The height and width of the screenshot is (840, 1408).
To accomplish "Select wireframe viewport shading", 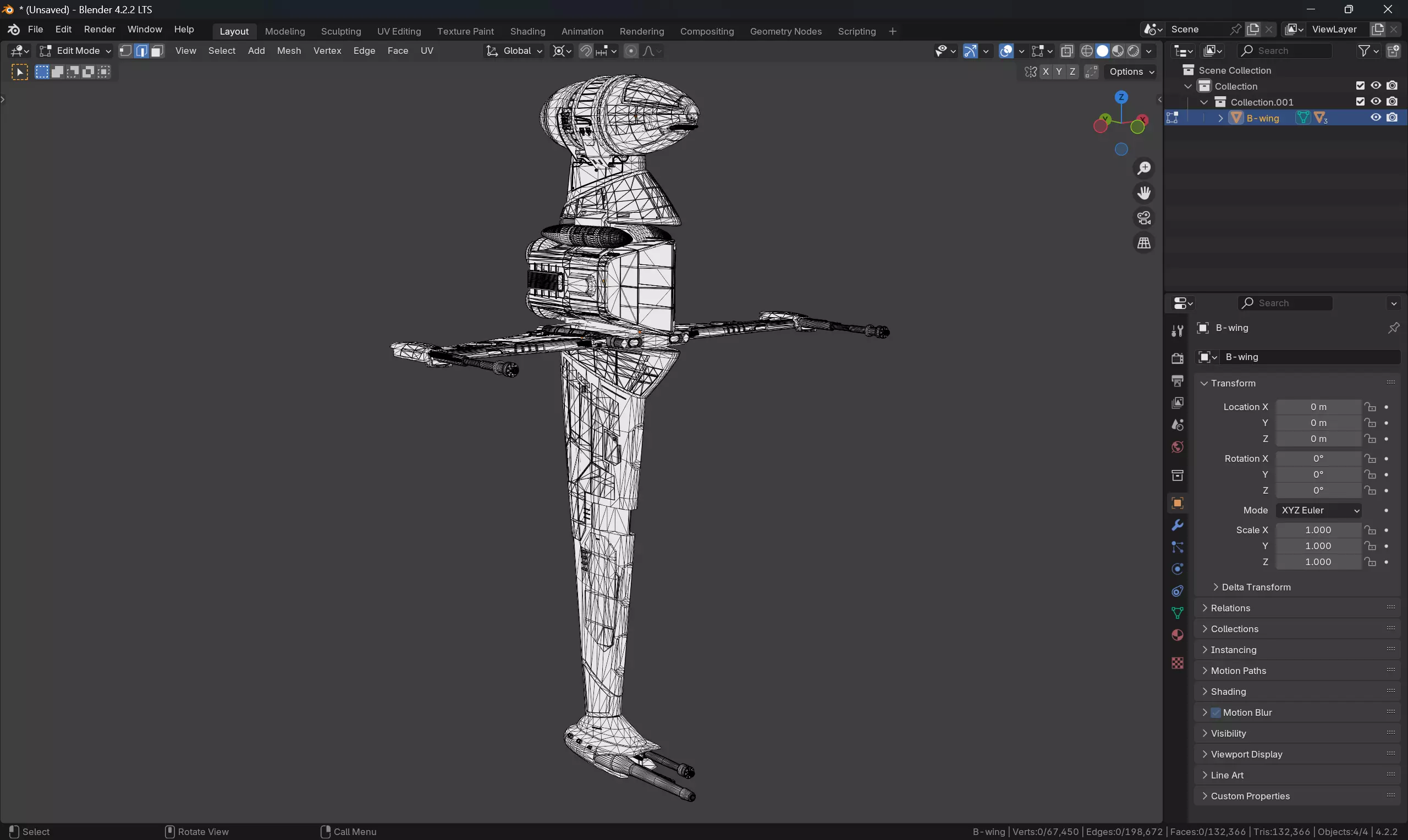I will (1087, 51).
